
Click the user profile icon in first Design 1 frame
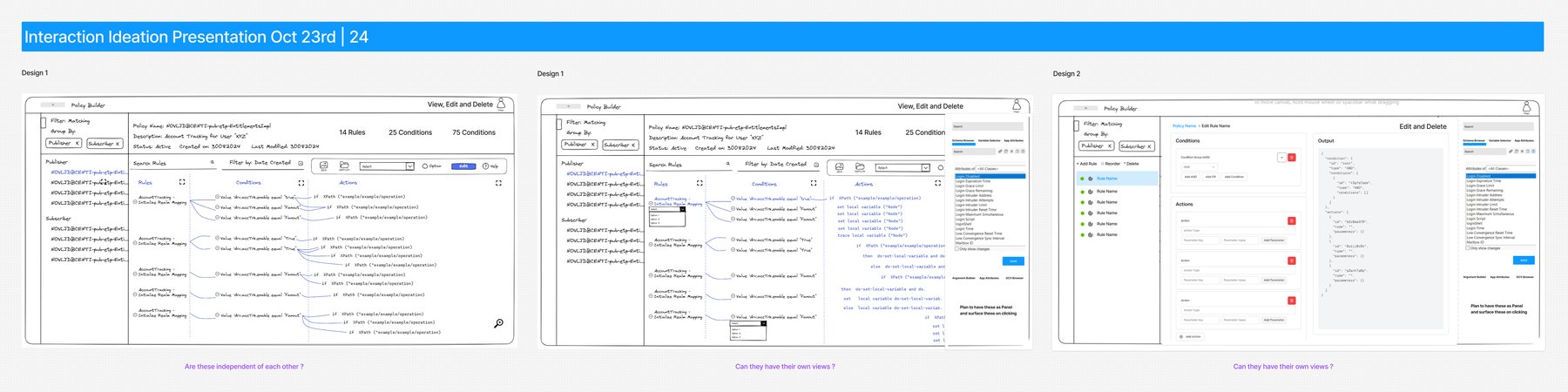click(x=501, y=105)
